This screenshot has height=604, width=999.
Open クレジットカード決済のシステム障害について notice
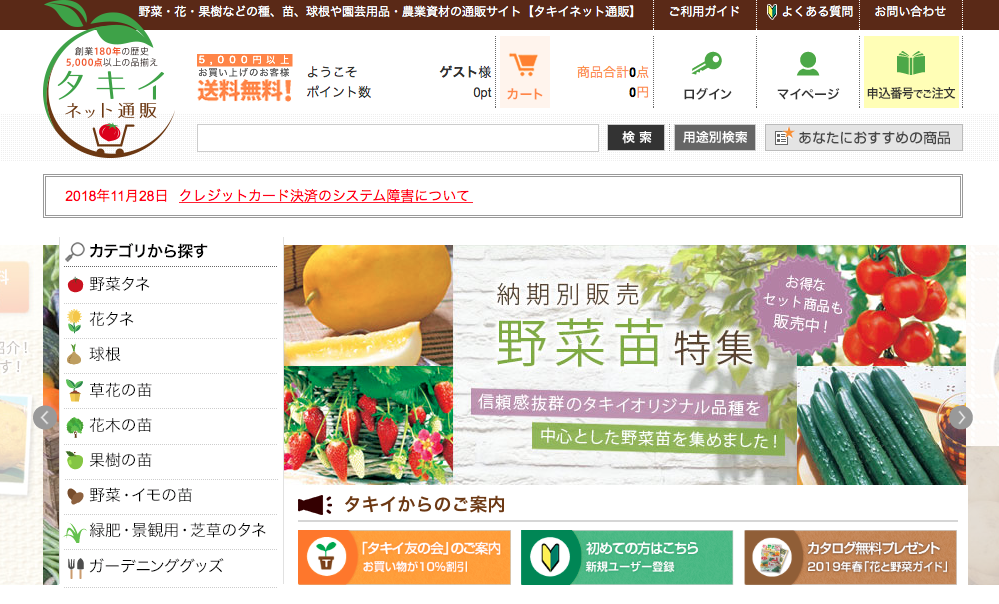pos(326,196)
